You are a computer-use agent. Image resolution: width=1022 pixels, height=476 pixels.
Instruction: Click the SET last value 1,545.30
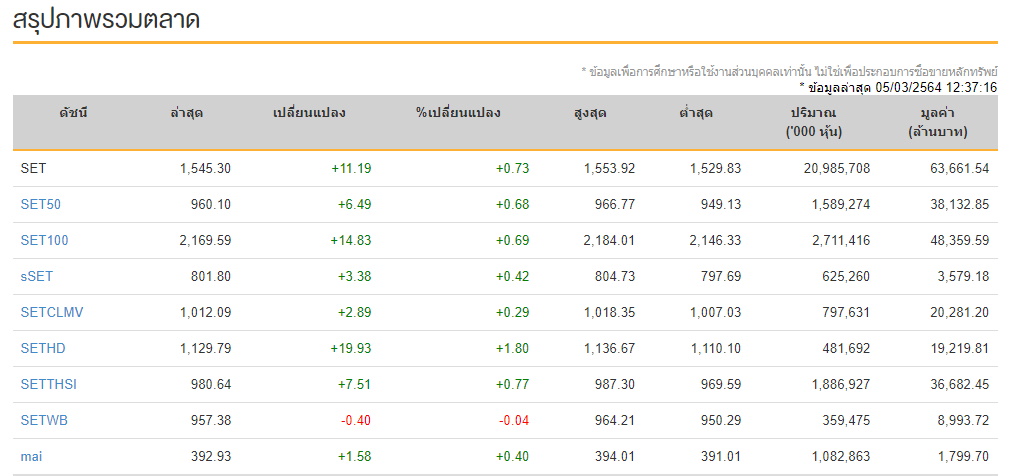(205, 168)
